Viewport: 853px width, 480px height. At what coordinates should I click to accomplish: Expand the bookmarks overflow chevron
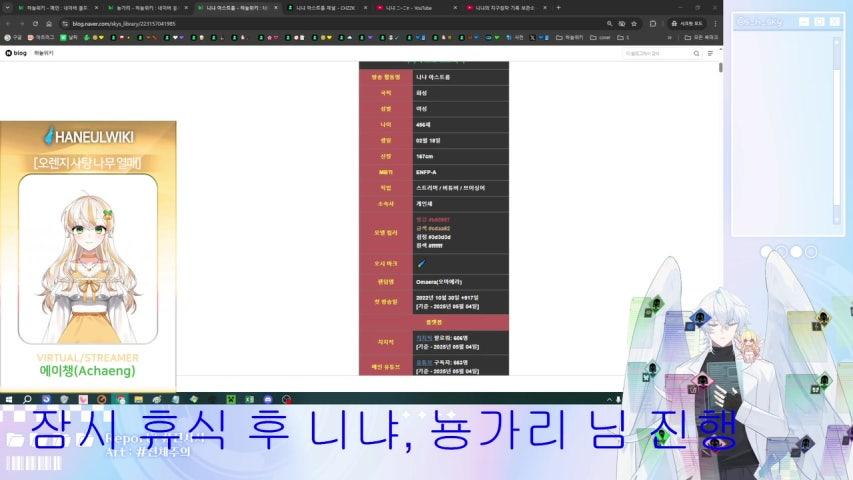coord(669,38)
